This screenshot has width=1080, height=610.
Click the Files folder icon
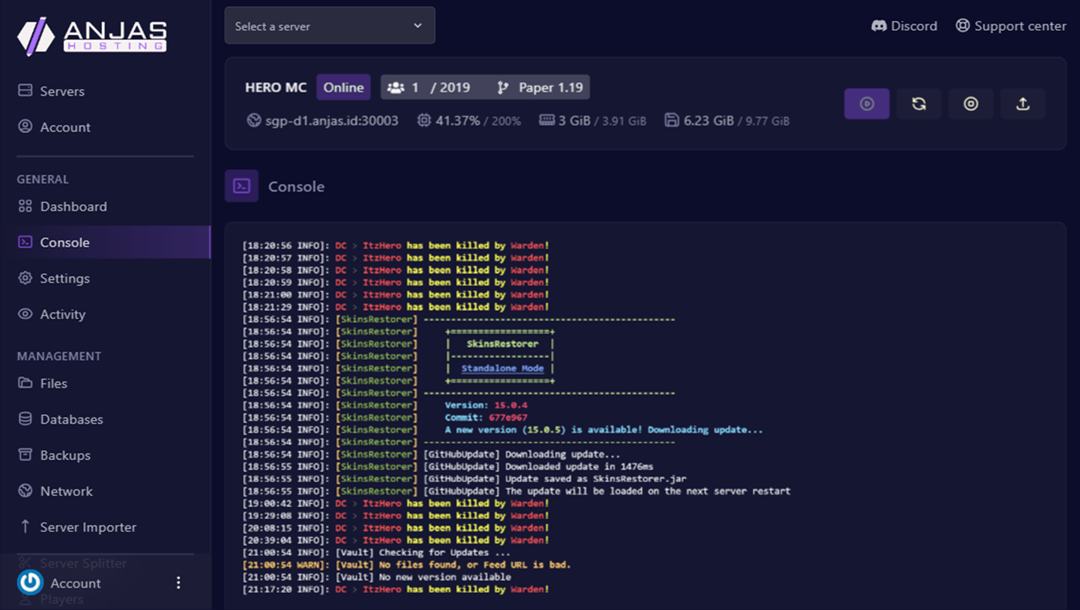25,383
